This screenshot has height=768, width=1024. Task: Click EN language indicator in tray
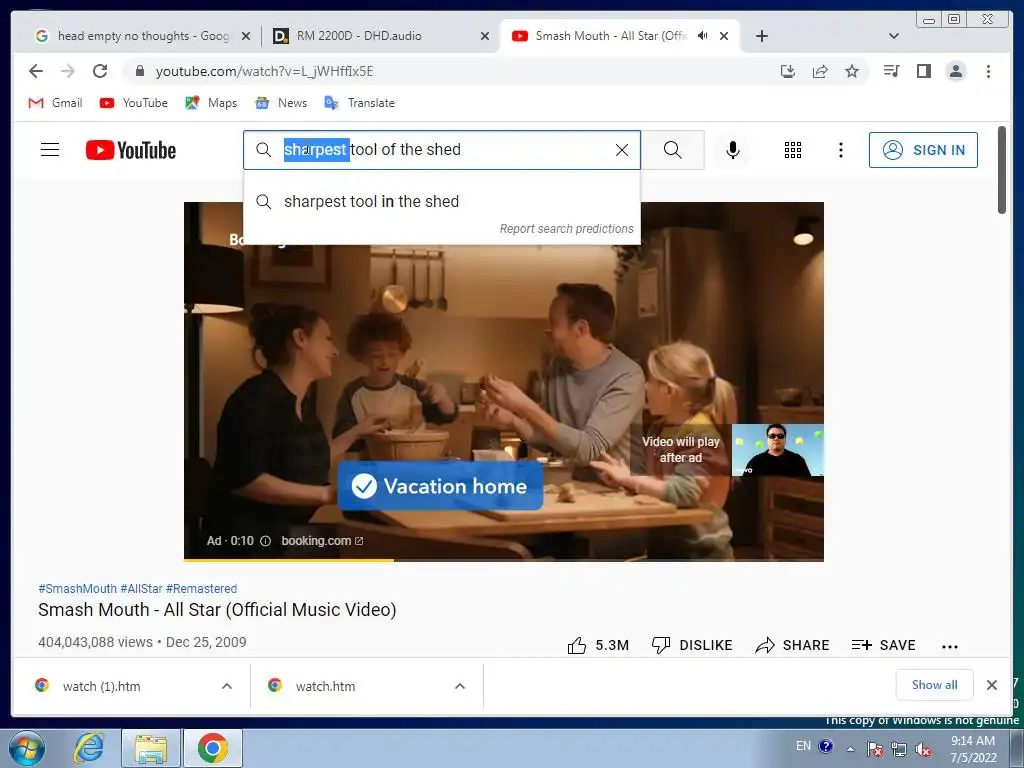[x=803, y=746]
